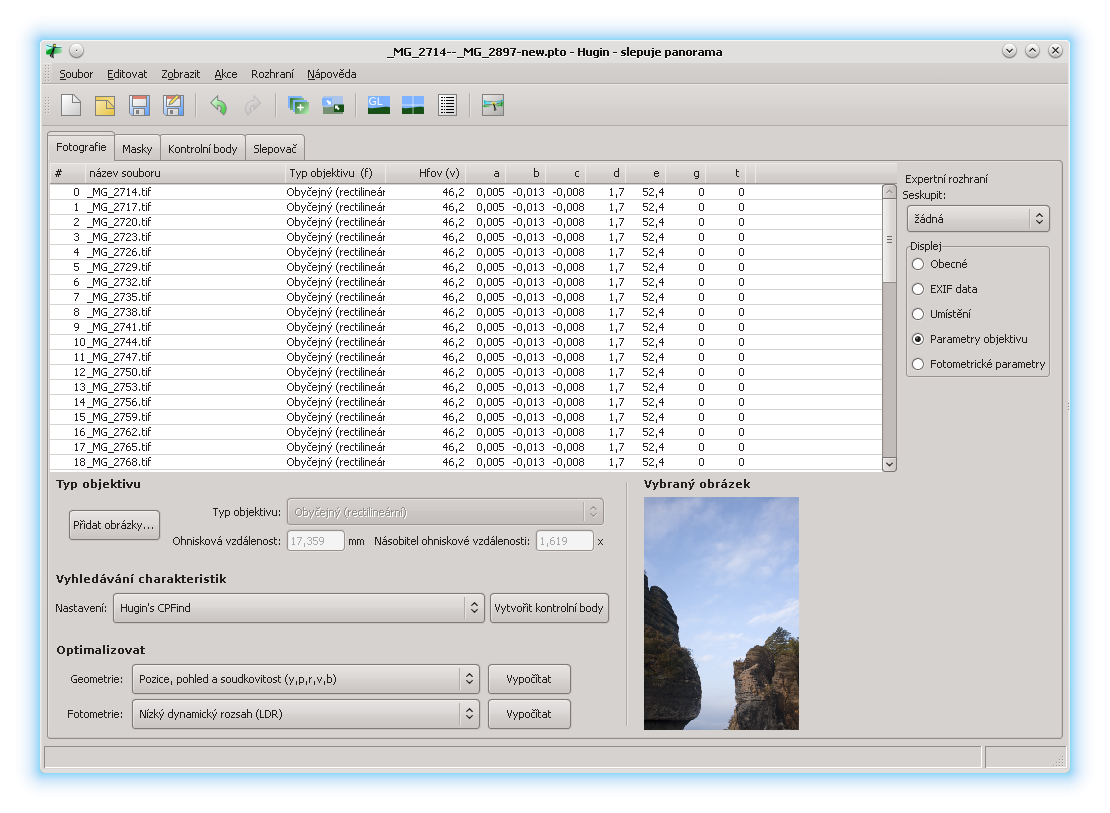Screen dimensions: 1110x813
Task: Open the control points list icon
Action: click(x=447, y=105)
